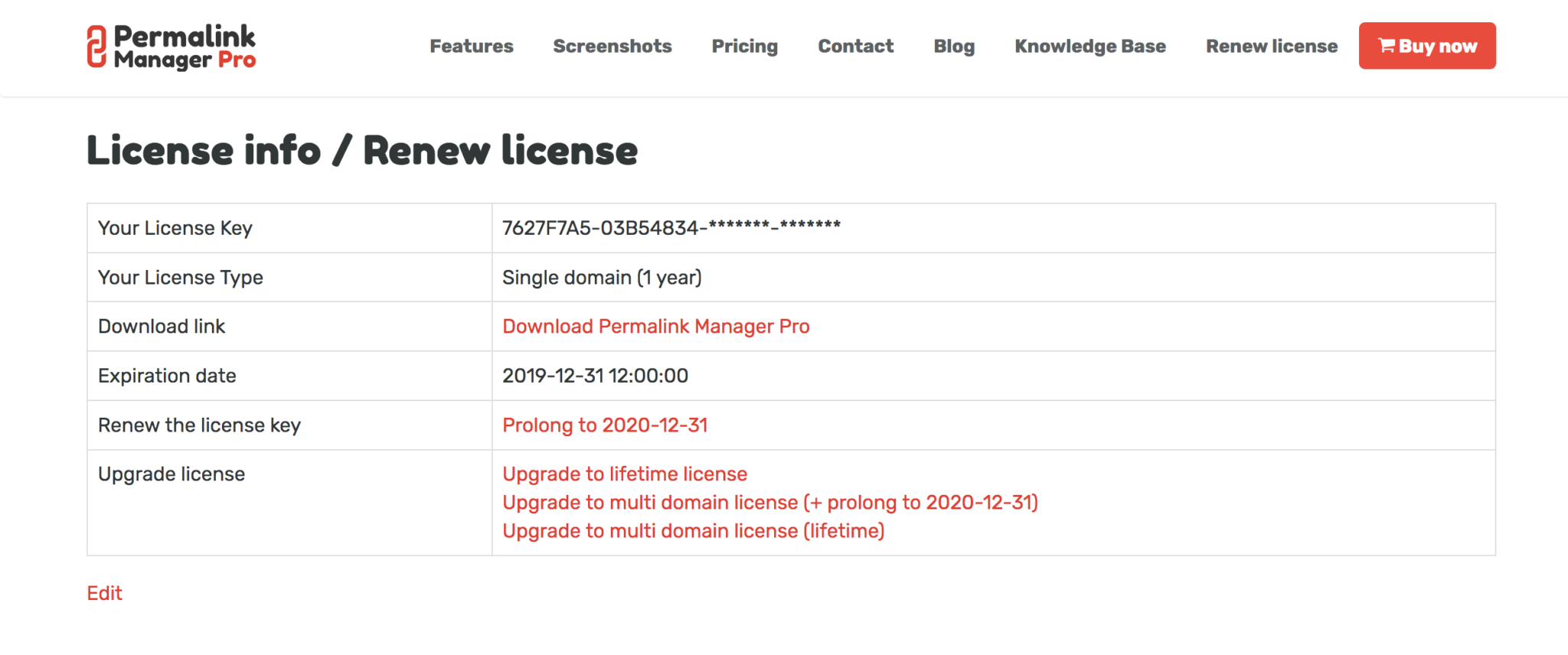The width and height of the screenshot is (1568, 655).
Task: Click the 'Your License Key' row label
Action: click(175, 228)
